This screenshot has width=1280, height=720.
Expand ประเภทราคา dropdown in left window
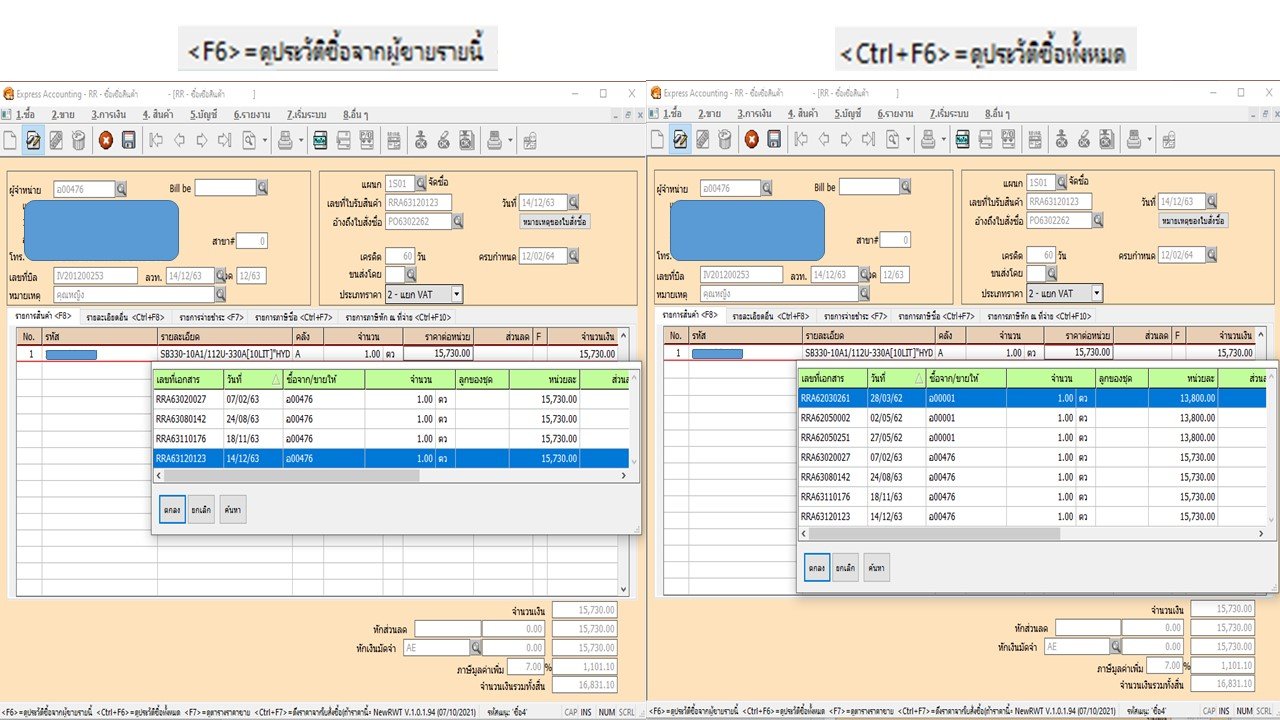[x=457, y=294]
